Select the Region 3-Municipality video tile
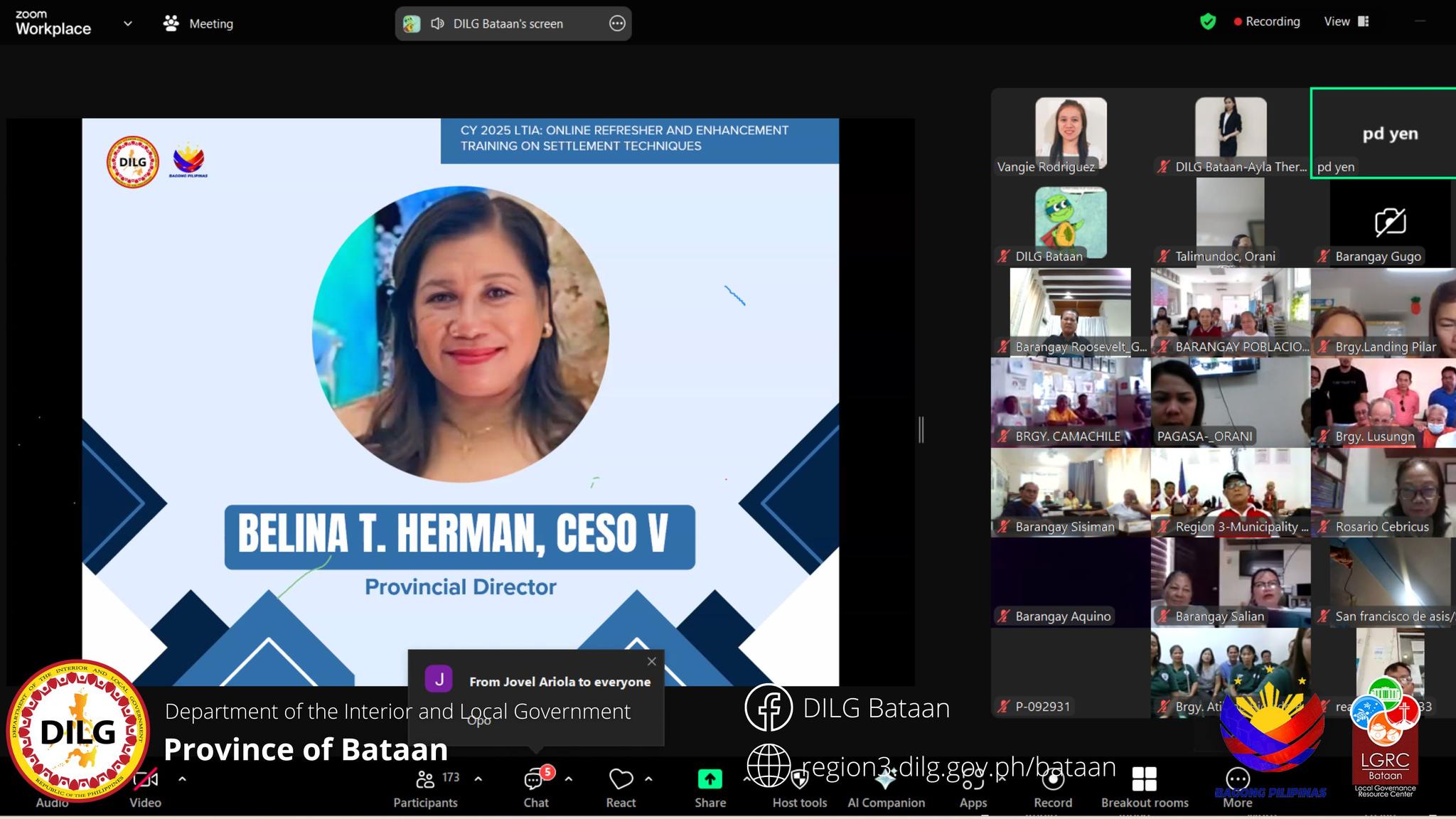Screen dimensions: 1456x819 (1230, 492)
